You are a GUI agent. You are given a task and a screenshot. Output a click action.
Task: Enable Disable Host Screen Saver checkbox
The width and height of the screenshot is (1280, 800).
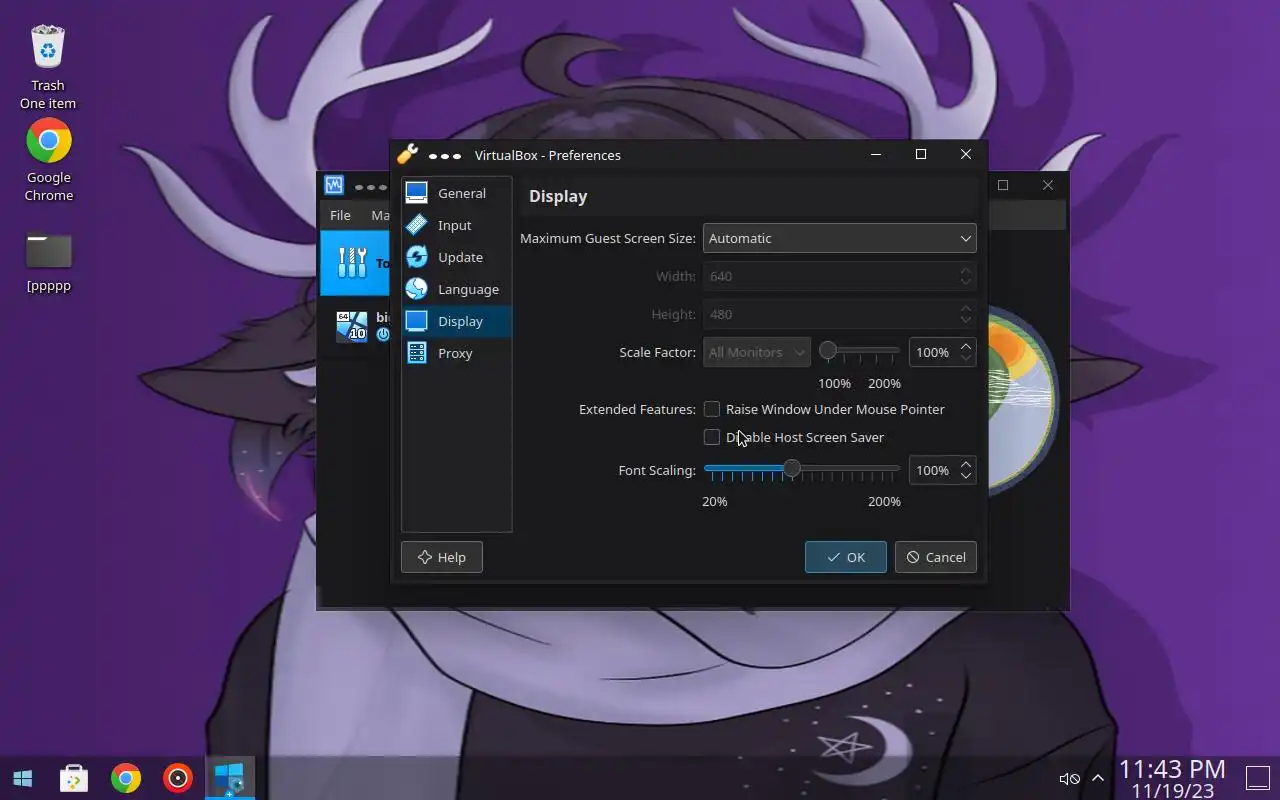[x=712, y=437]
